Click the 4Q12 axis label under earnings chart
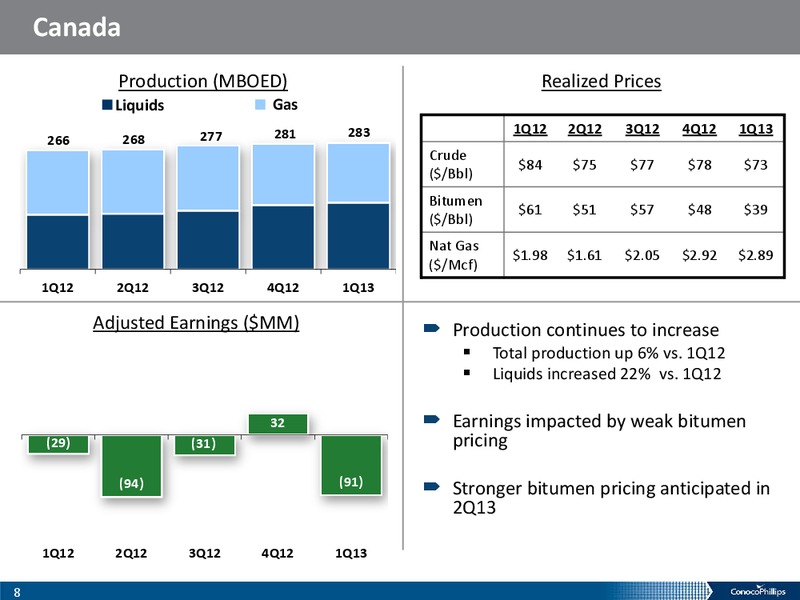The width and height of the screenshot is (800, 600). pos(278,553)
